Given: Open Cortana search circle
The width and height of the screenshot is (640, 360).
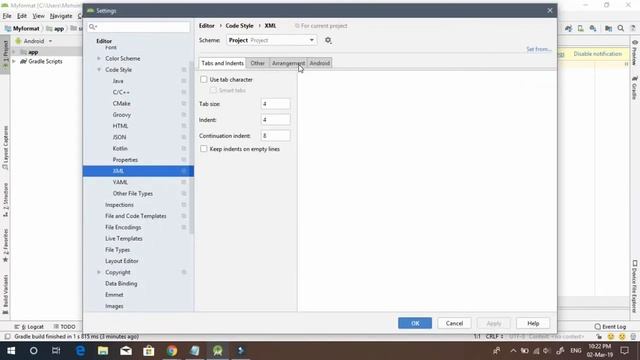Looking at the screenshot, I should click(x=33, y=351).
